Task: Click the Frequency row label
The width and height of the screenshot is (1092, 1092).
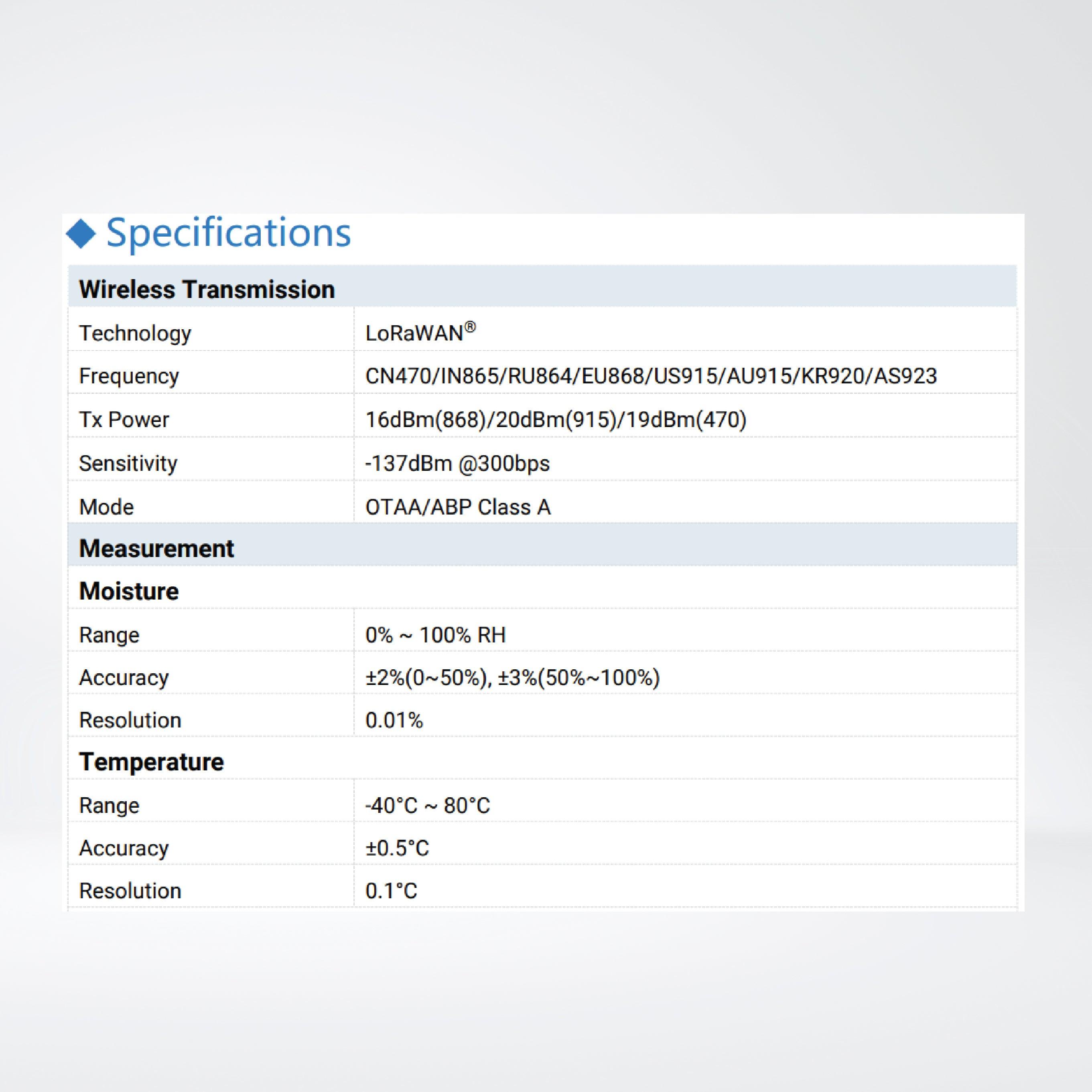Action: pyautogui.click(x=129, y=377)
